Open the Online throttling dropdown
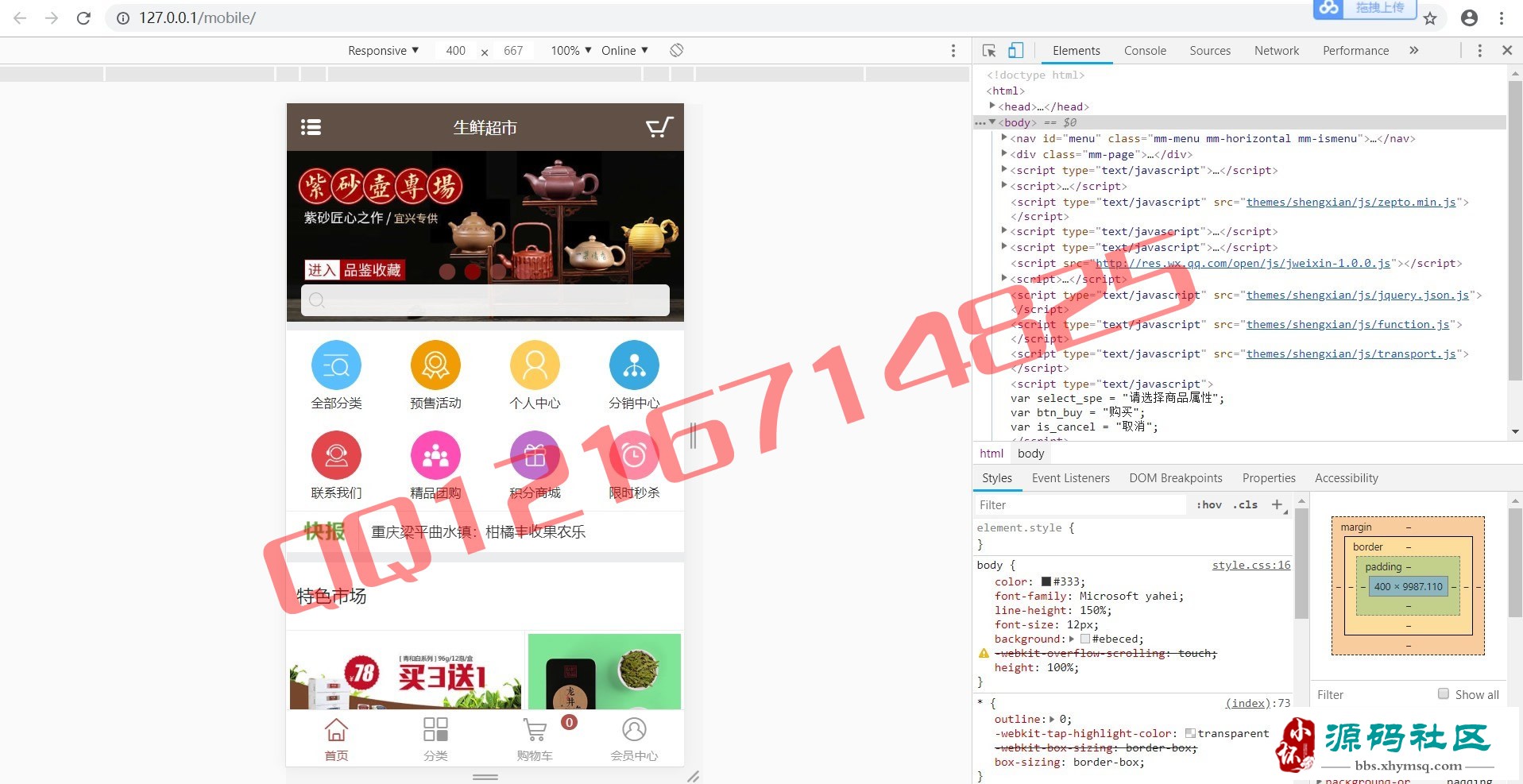The image size is (1523, 784). click(x=624, y=50)
